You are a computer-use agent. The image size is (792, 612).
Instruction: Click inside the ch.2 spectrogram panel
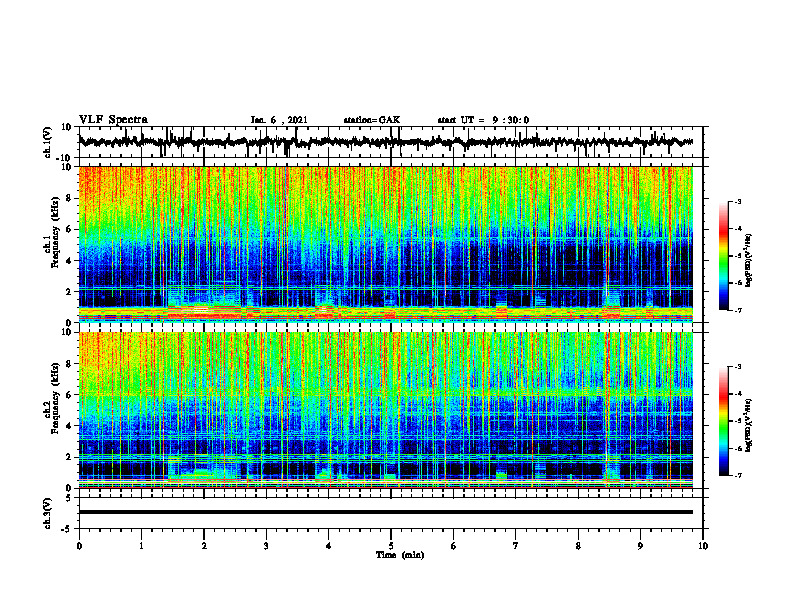[385, 410]
